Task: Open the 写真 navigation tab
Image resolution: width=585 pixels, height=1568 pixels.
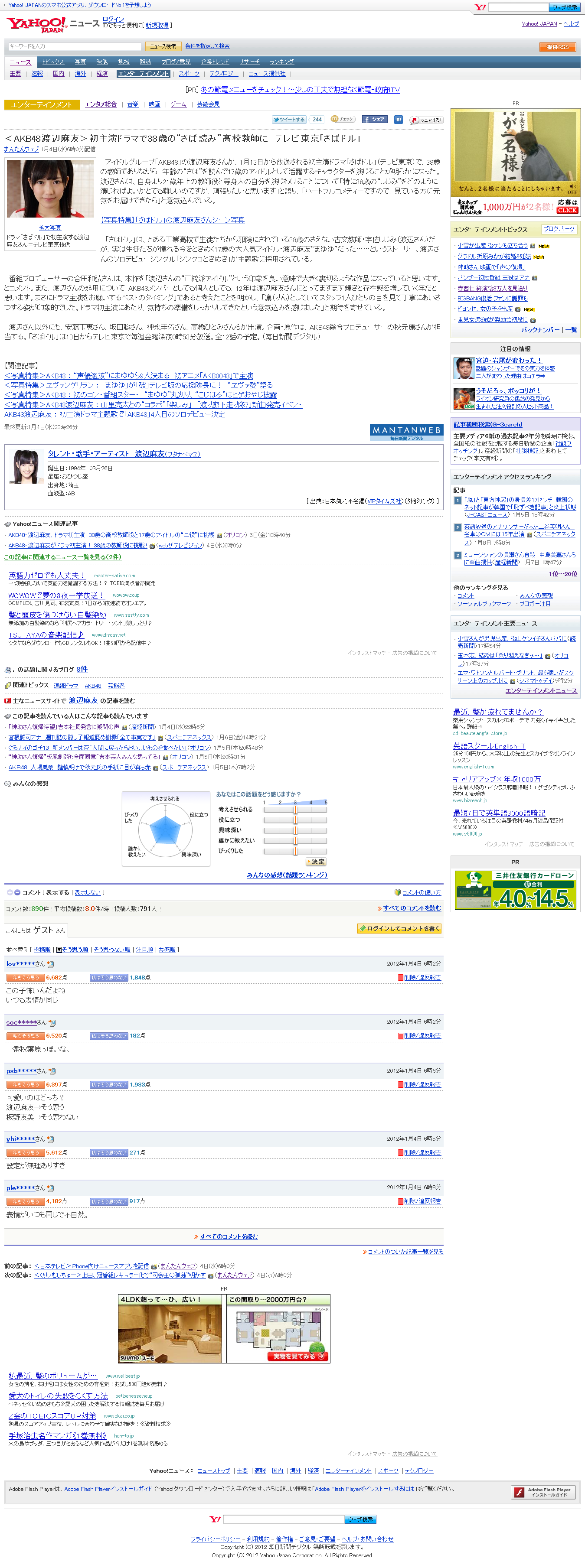Action: pos(80,62)
